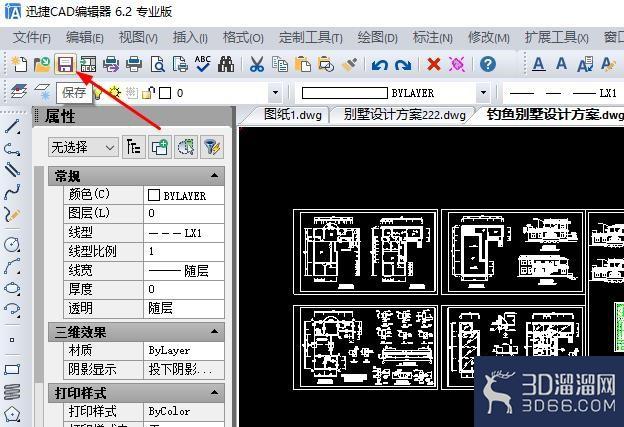Open the 格式(O) menu

tap(243, 38)
